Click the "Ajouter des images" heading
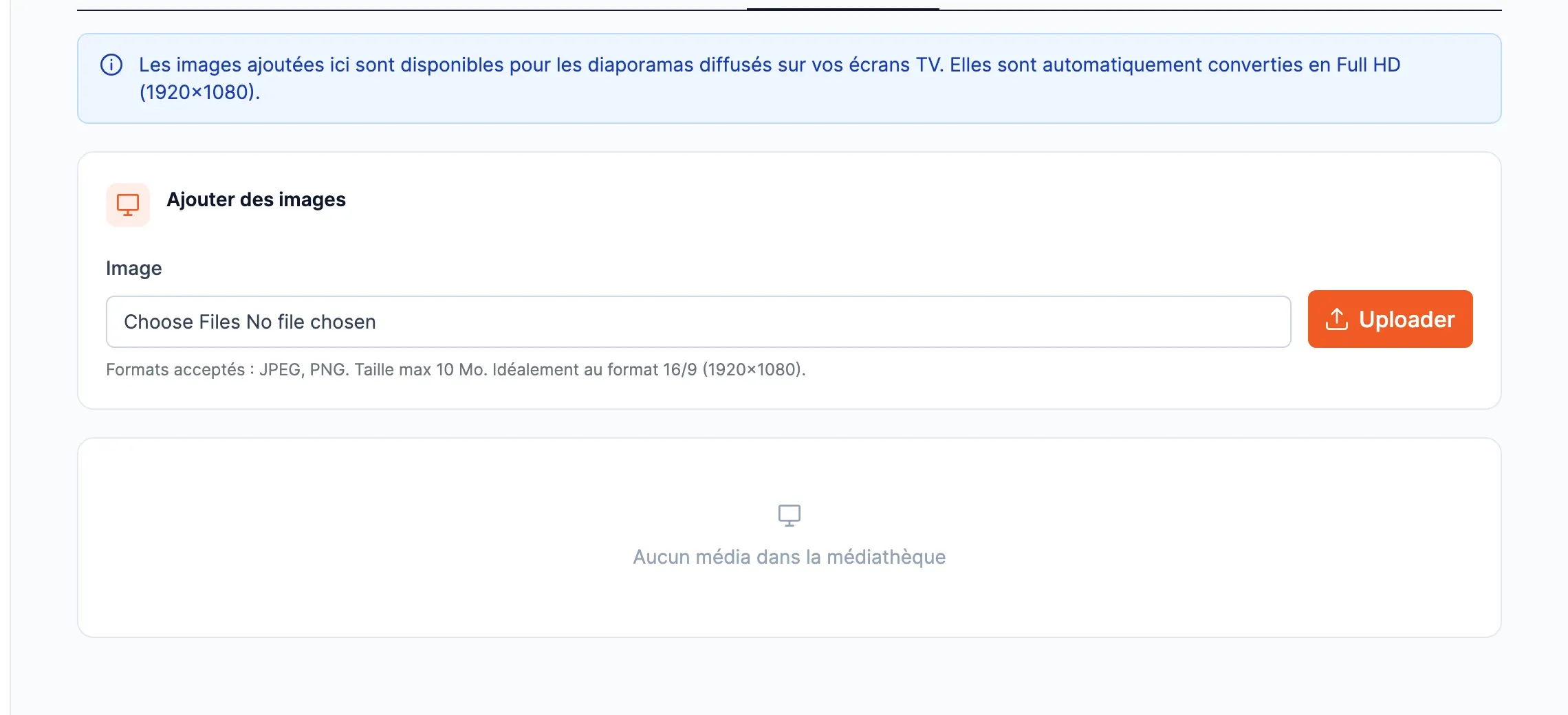 pyautogui.click(x=256, y=199)
